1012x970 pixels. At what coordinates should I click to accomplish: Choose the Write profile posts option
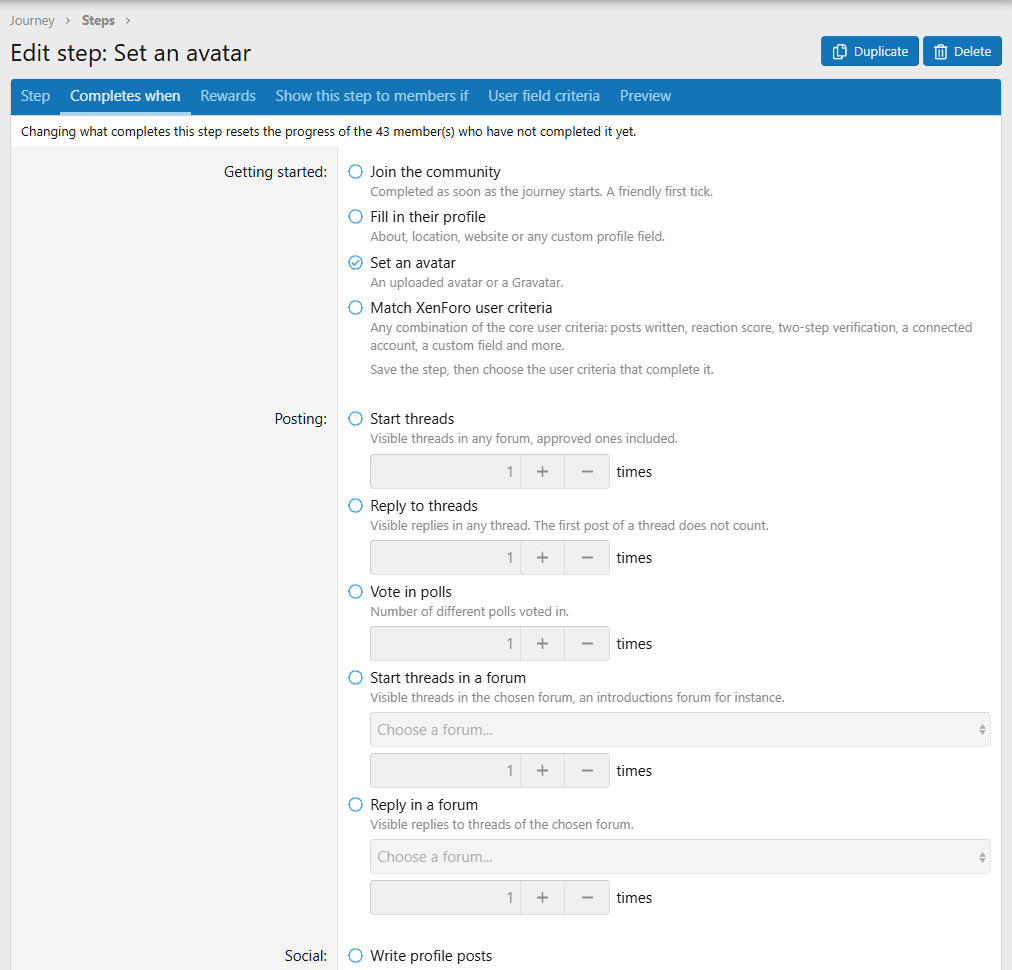tap(356, 956)
